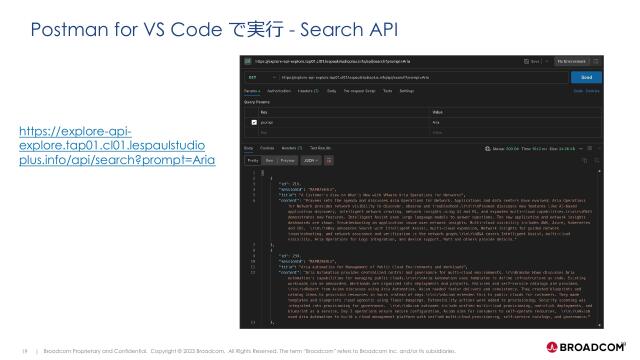
Task: Select the request tab with the search URL title
Action: coord(333,61)
